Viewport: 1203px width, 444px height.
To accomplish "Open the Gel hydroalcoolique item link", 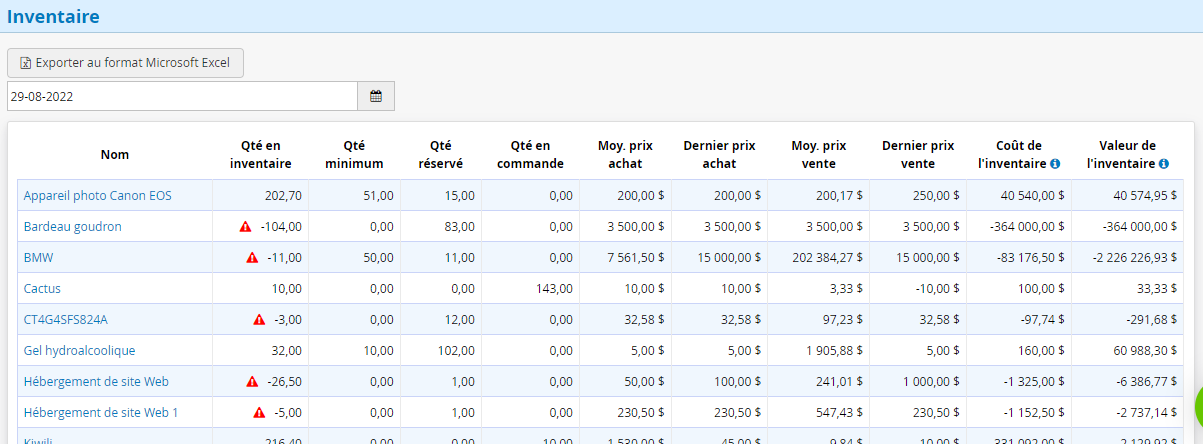I will point(79,351).
